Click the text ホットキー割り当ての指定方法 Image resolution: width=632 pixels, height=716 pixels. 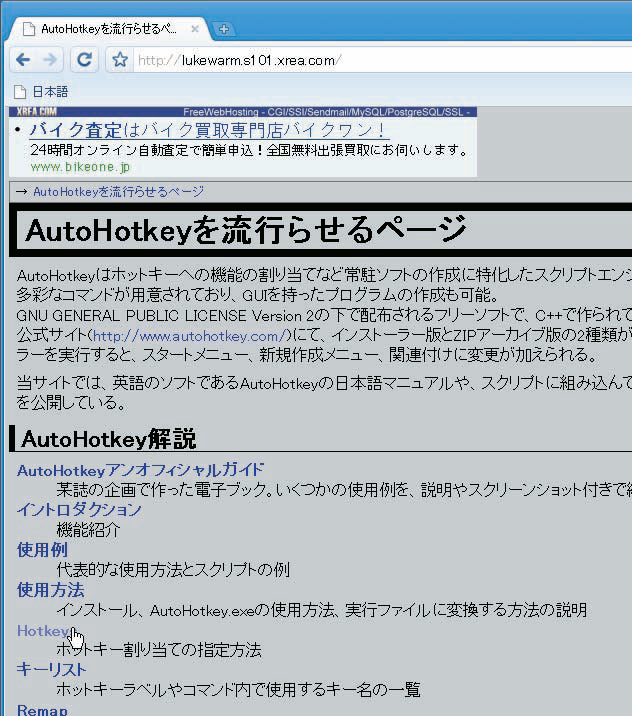coord(159,649)
